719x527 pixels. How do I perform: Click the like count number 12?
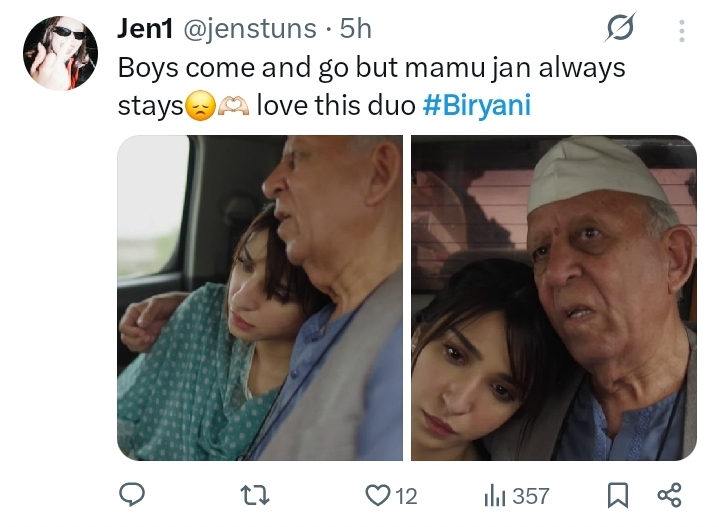(405, 495)
